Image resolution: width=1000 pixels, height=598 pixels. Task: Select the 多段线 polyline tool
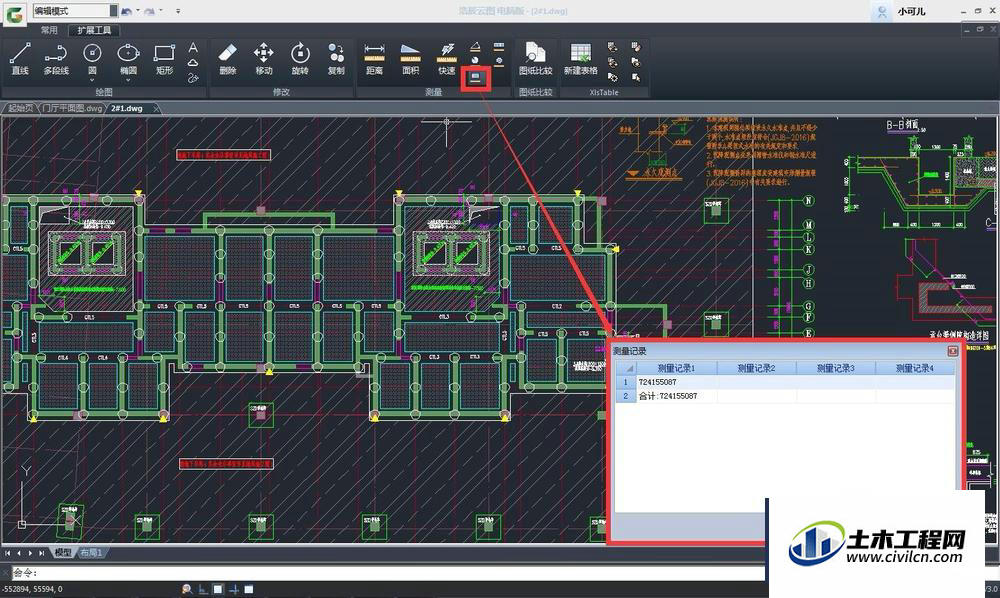56,59
